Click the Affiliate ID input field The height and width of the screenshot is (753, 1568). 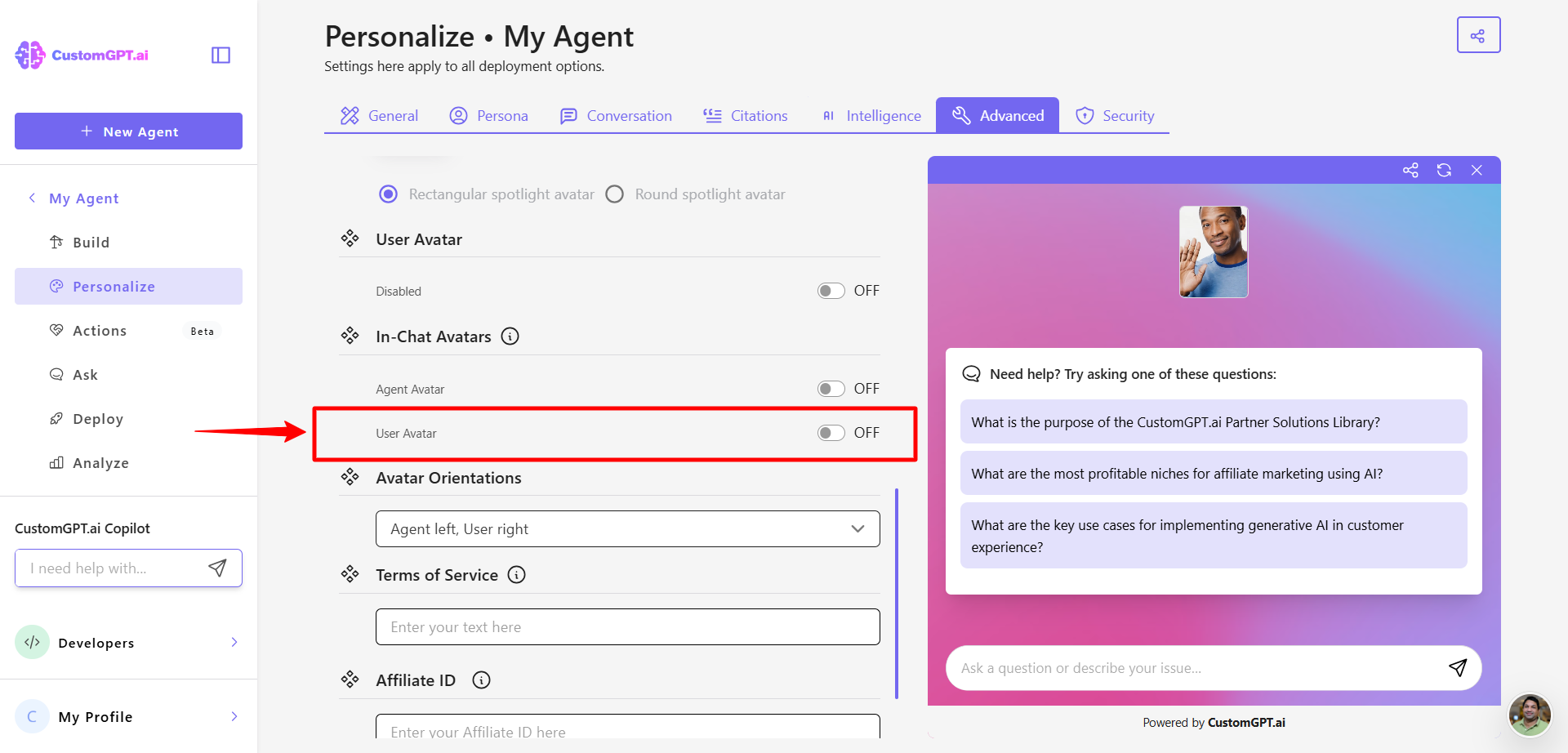click(628, 727)
